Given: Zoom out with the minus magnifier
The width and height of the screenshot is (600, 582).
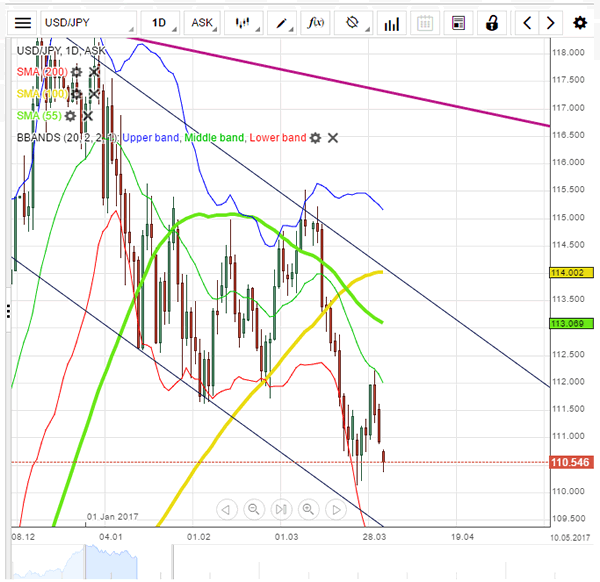Looking at the screenshot, I should click(x=254, y=509).
